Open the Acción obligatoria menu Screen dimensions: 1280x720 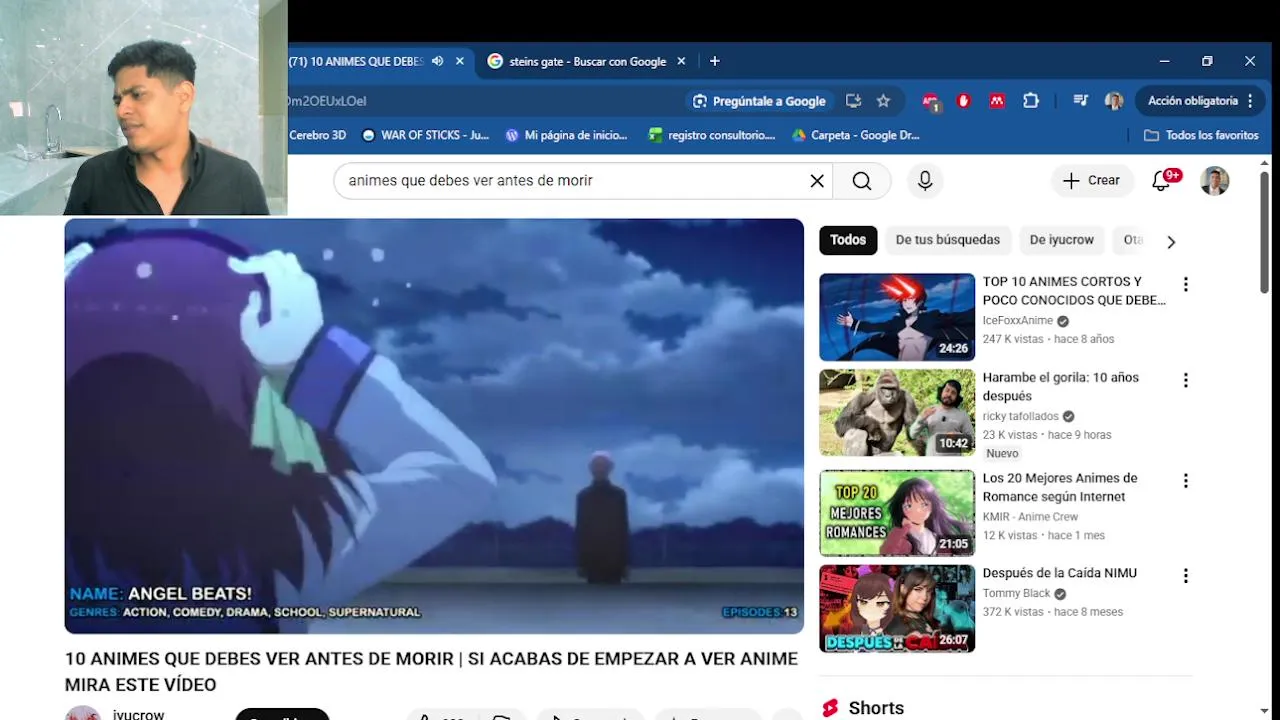tap(1200, 101)
